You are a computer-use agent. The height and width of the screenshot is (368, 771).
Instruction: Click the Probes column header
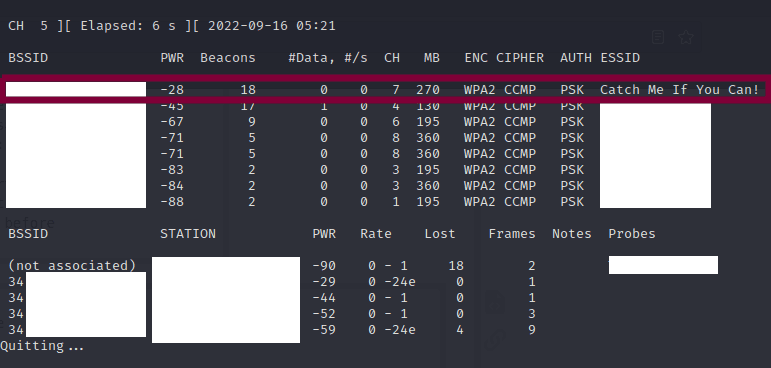[x=632, y=234]
